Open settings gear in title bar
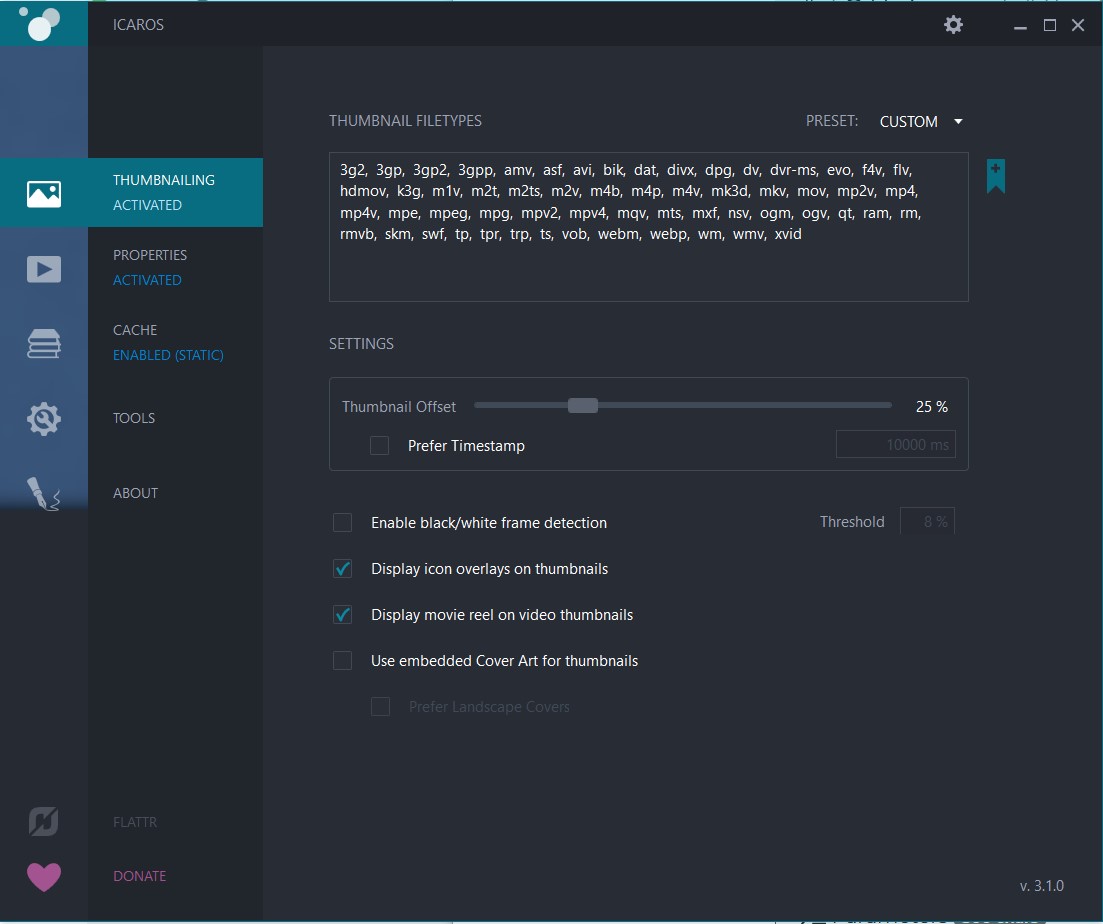 [953, 25]
